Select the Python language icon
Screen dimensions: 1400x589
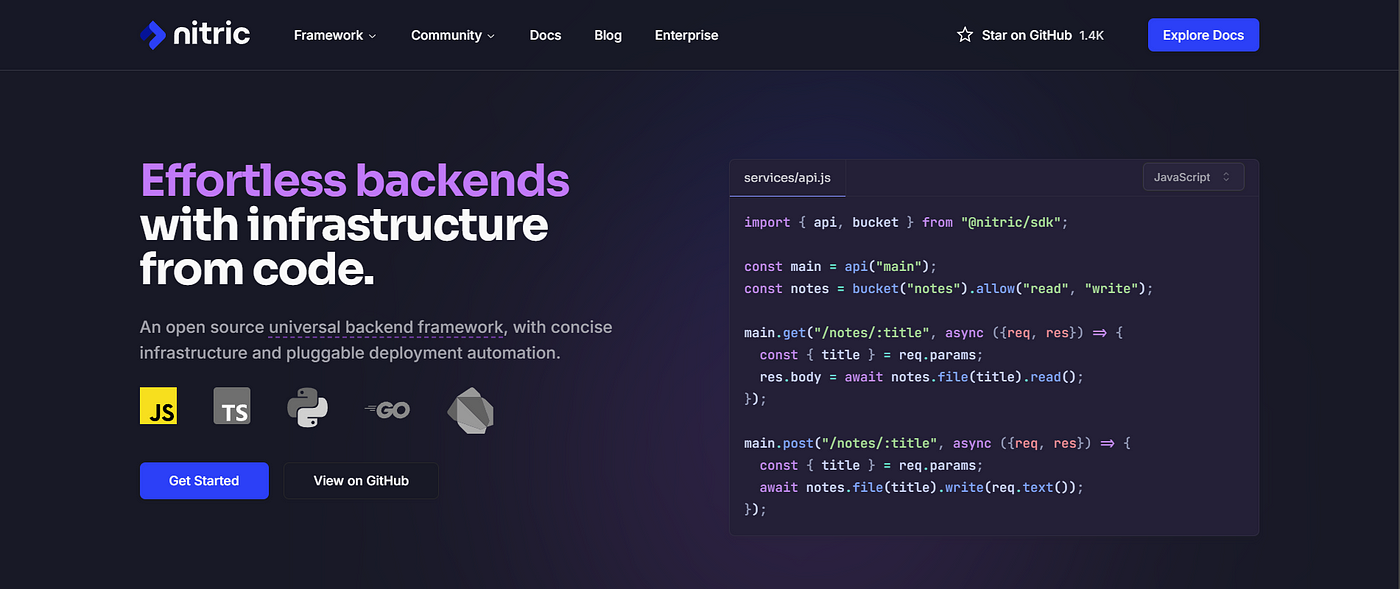coord(307,408)
